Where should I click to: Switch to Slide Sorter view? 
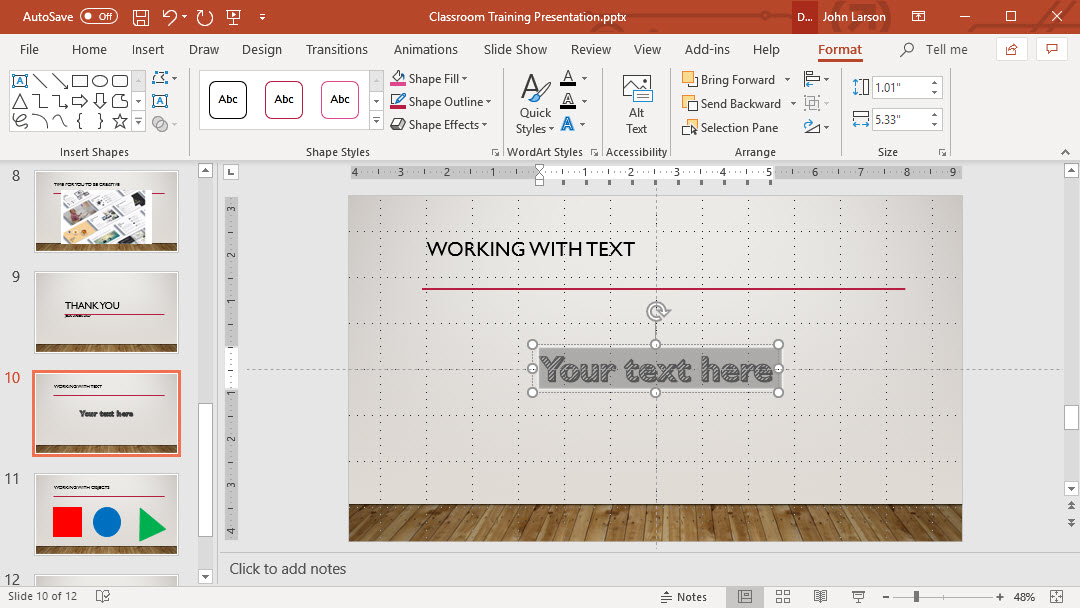[783, 597]
